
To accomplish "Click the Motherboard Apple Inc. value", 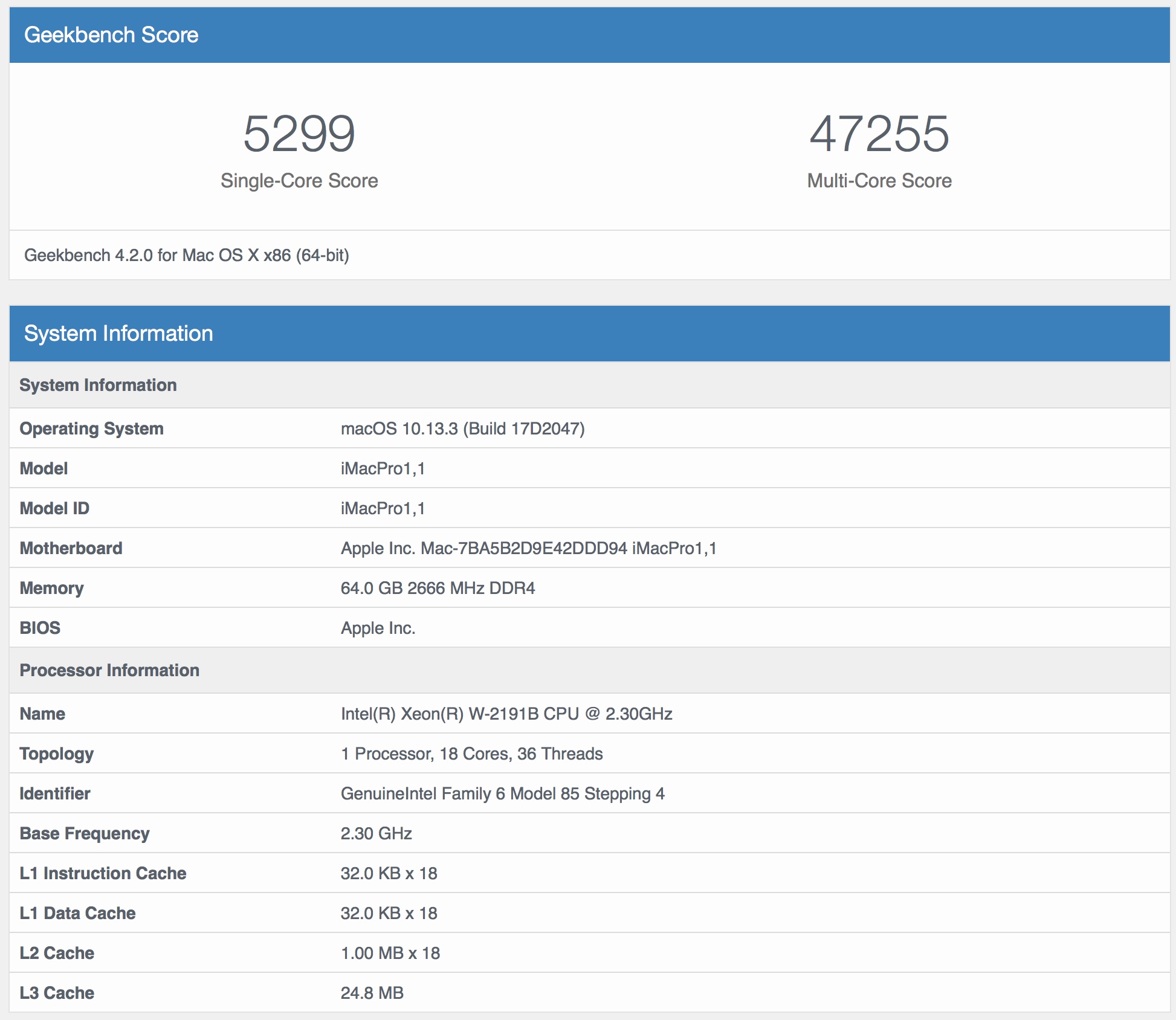I will pyautogui.click(x=528, y=548).
